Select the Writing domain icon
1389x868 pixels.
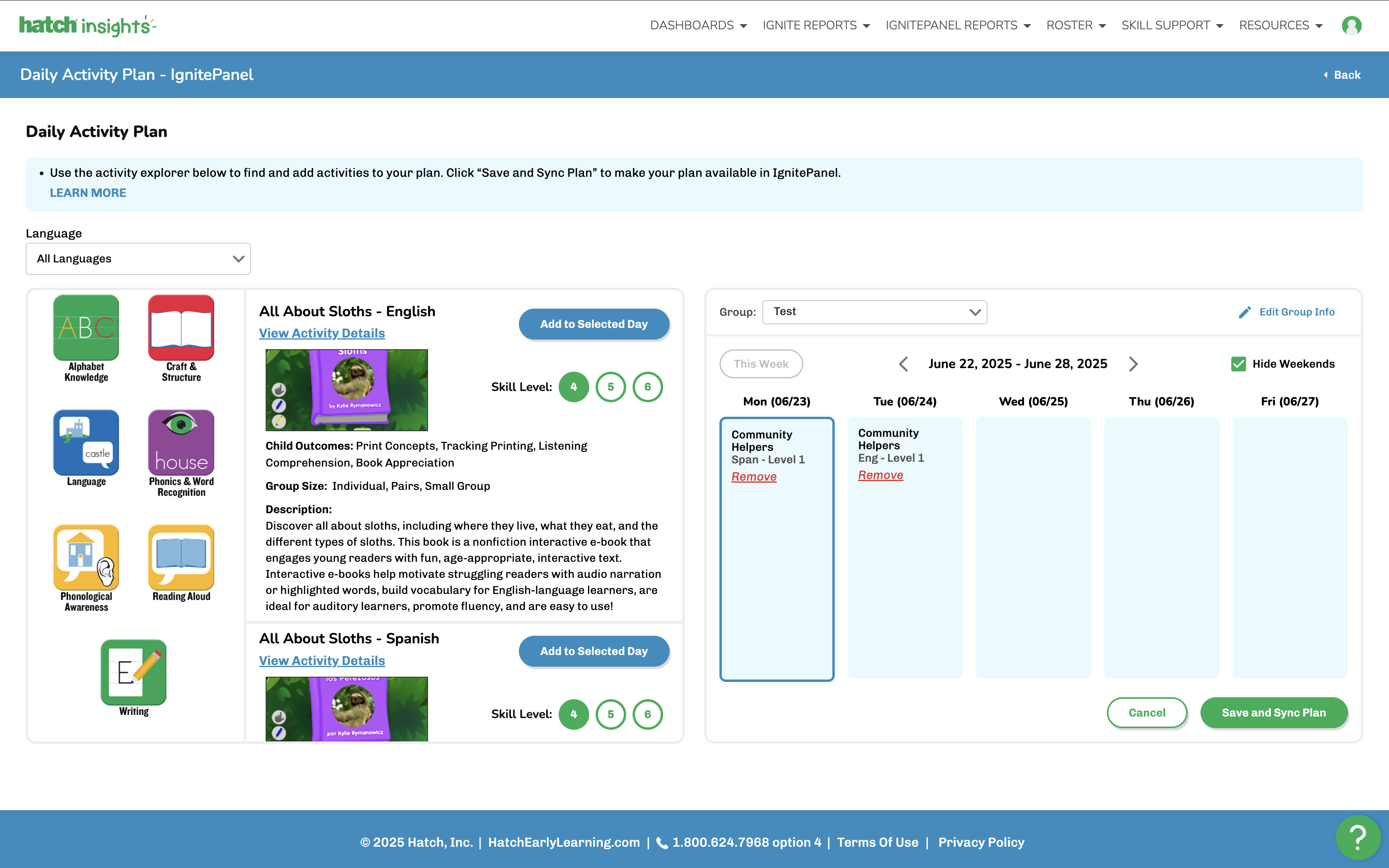pyautogui.click(x=134, y=672)
